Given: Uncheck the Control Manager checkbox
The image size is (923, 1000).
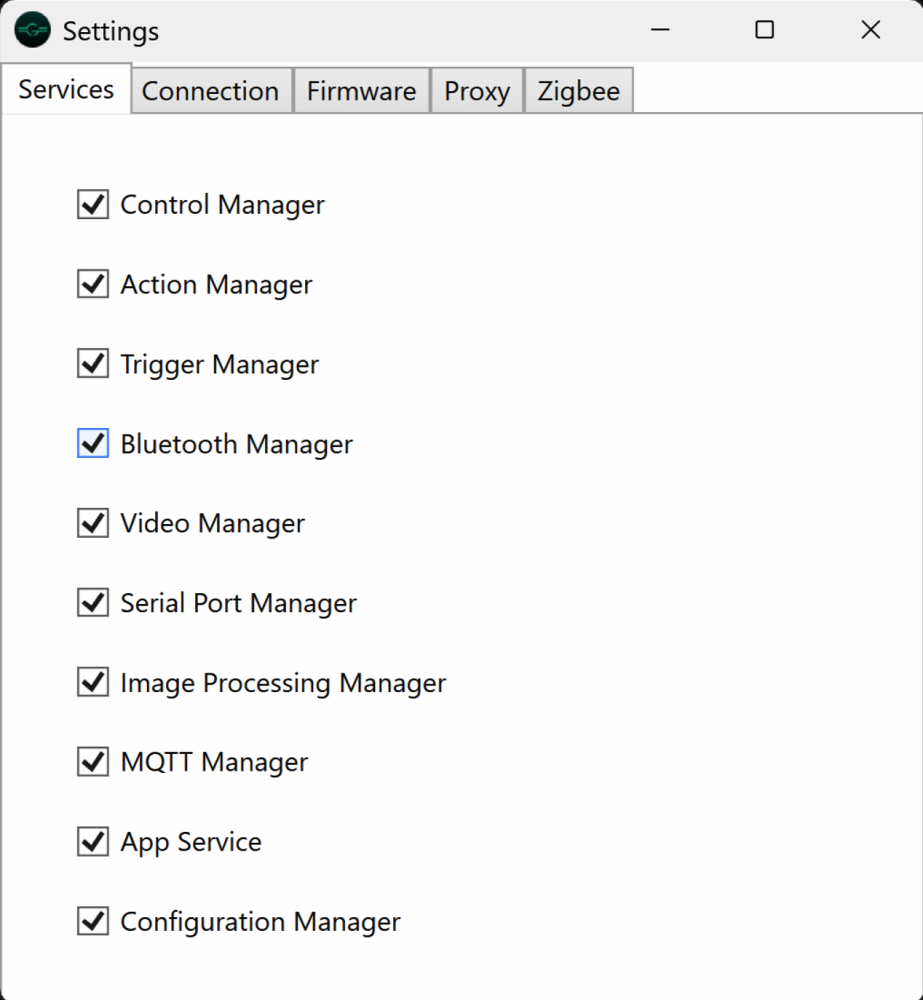Looking at the screenshot, I should 93,205.
